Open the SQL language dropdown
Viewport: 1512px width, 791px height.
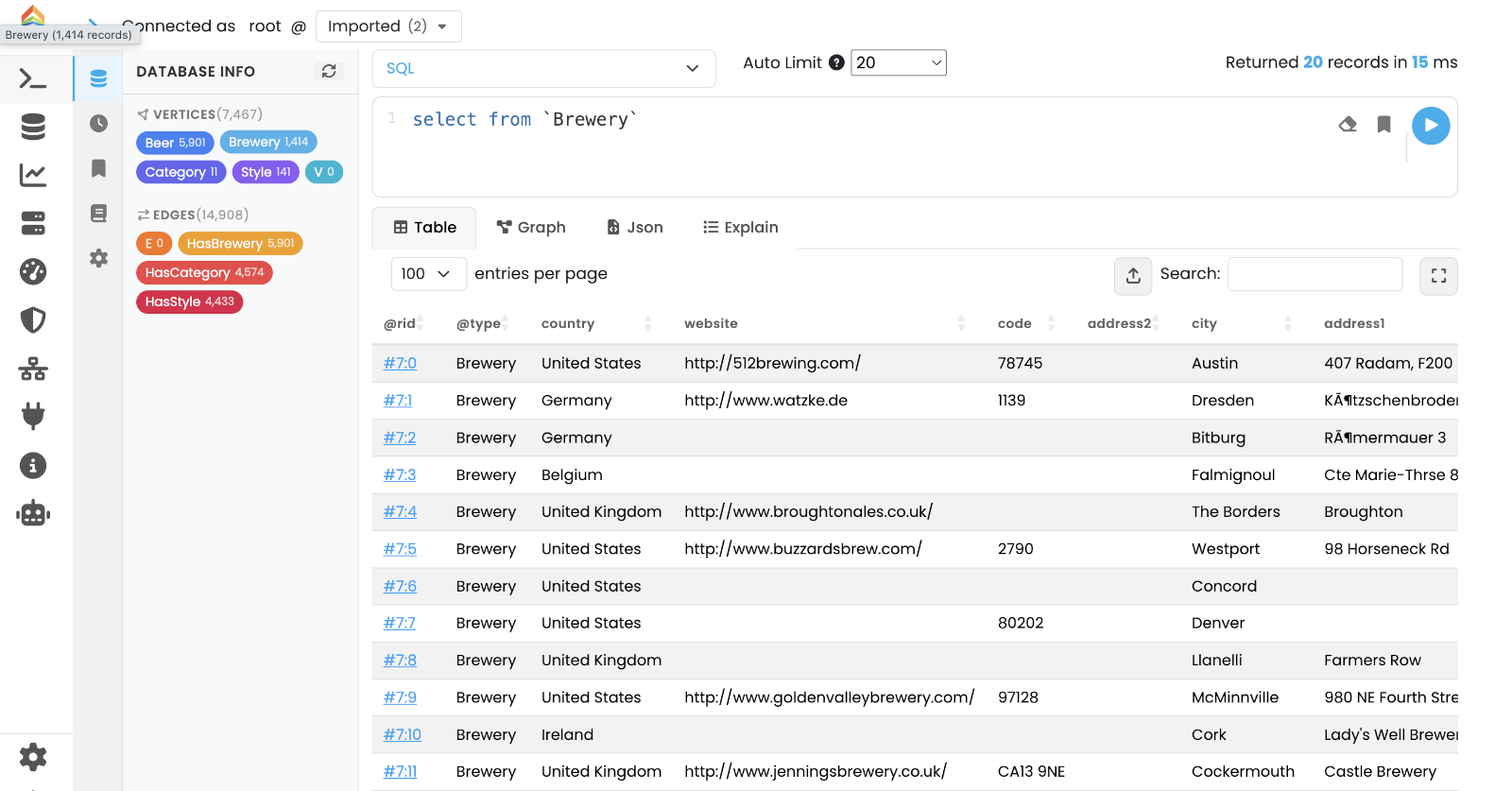pyautogui.click(x=543, y=68)
